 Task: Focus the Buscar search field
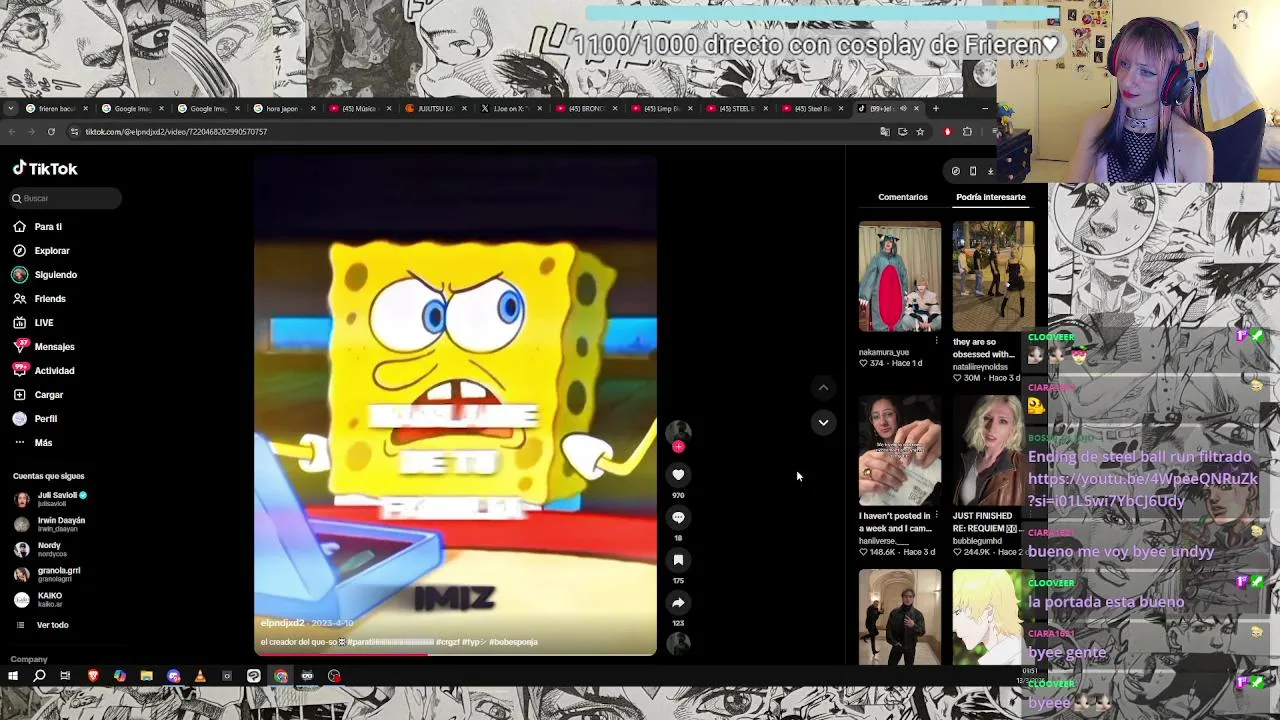point(66,198)
